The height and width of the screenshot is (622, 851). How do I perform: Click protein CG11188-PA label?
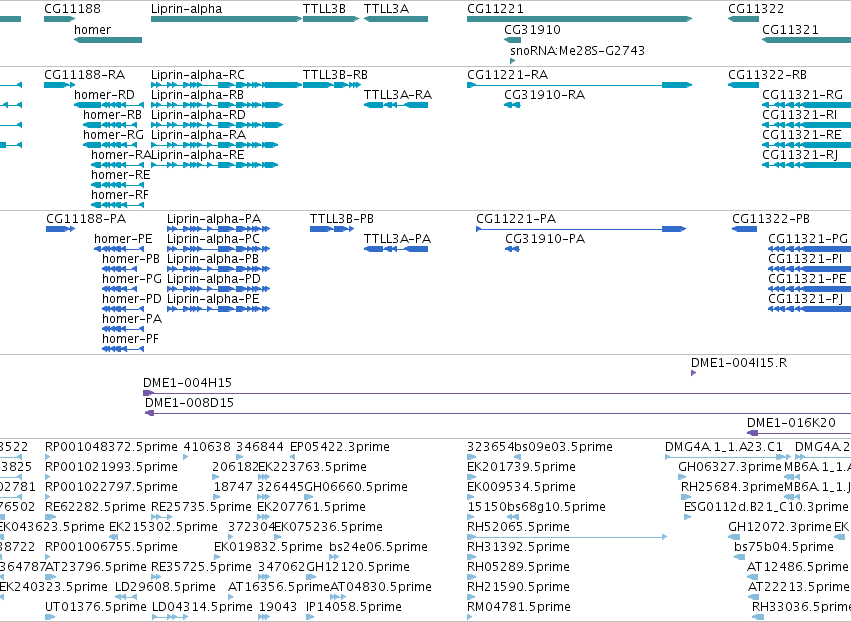tap(86, 219)
